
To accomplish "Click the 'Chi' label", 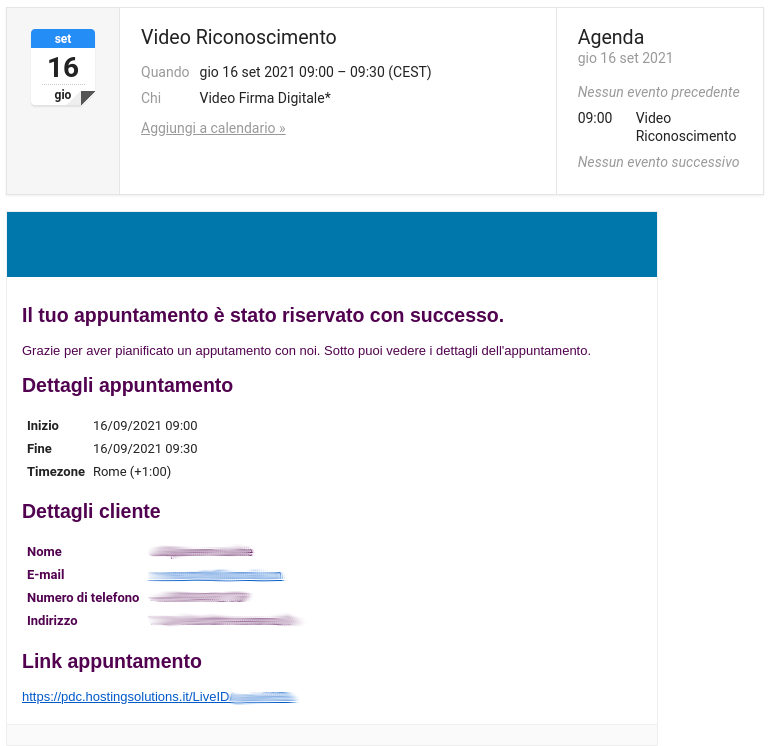I will point(151,98).
